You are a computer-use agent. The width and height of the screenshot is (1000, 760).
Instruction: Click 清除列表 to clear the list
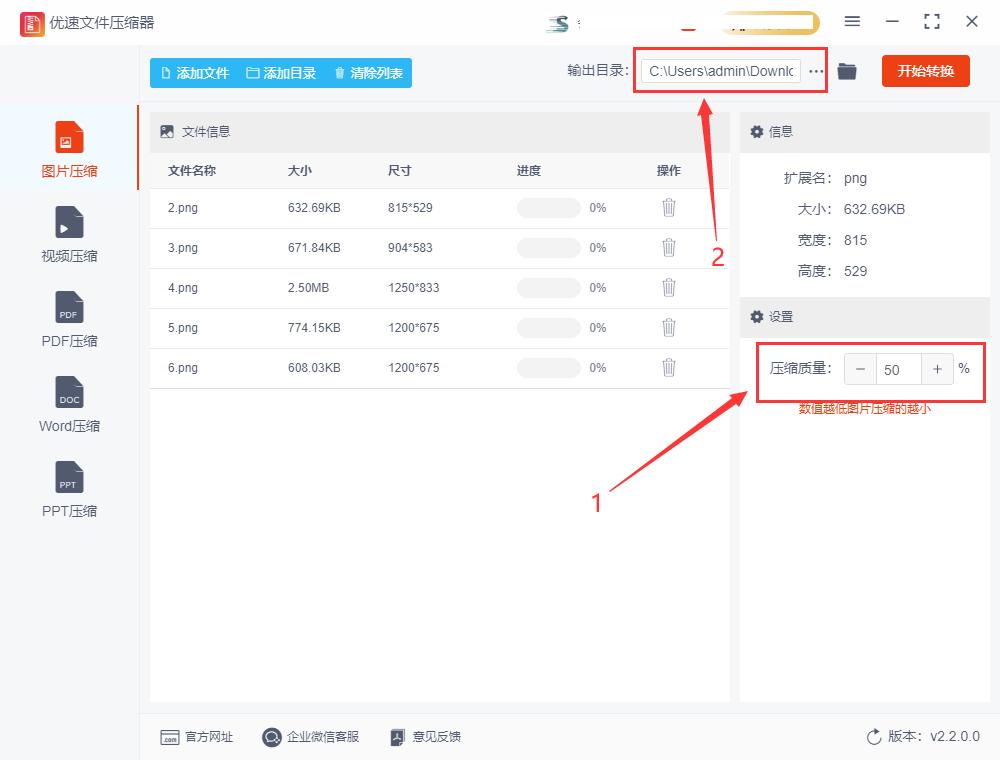coord(377,72)
